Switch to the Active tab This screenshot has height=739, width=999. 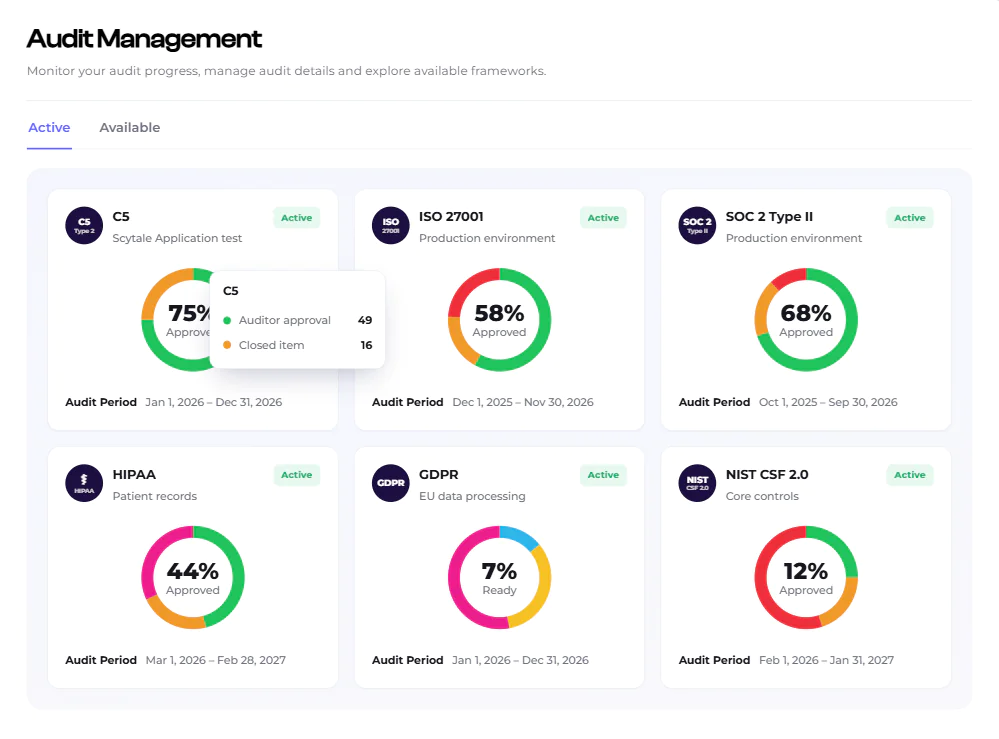click(x=49, y=127)
